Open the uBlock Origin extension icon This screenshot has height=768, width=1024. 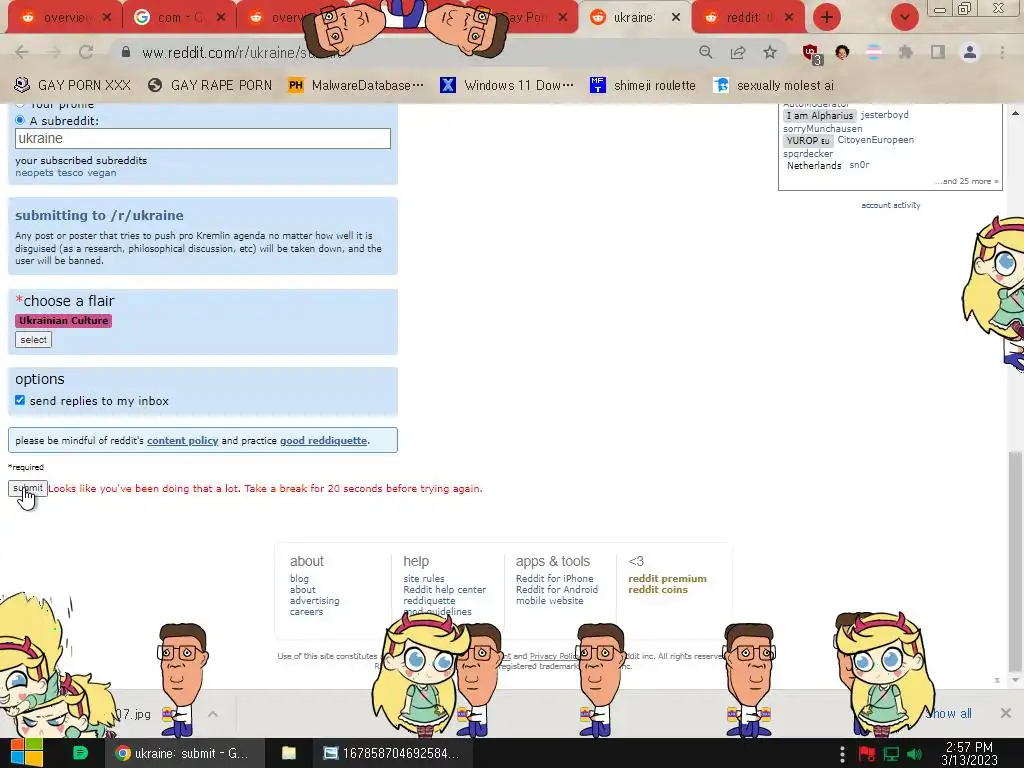812,54
